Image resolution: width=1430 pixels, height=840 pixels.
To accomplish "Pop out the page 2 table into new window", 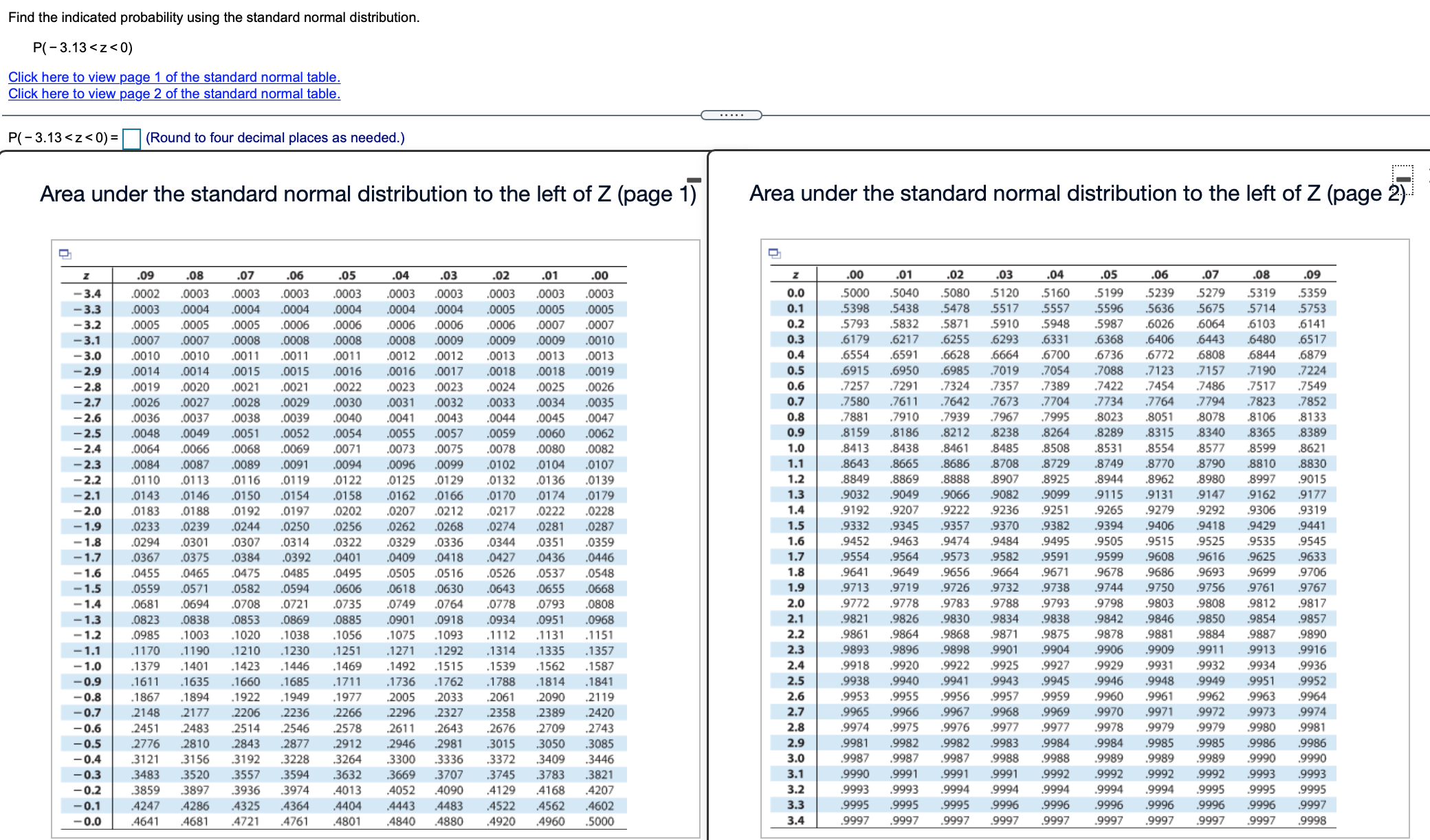I will pyautogui.click(x=775, y=254).
